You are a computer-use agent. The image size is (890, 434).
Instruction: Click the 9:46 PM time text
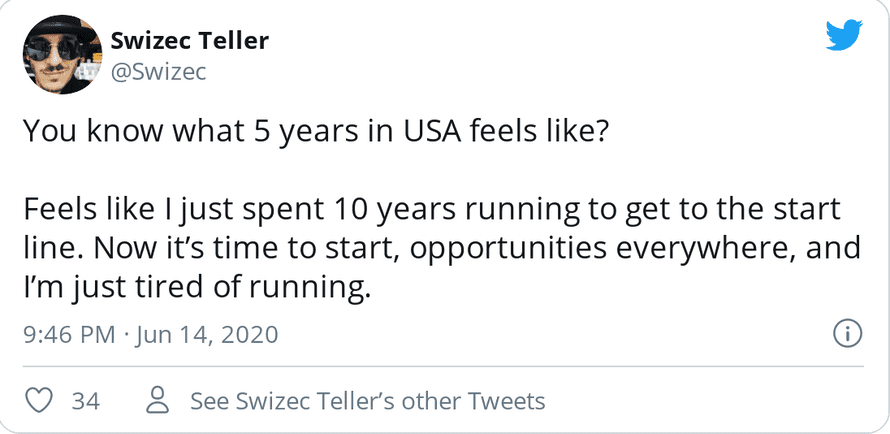coord(69,334)
